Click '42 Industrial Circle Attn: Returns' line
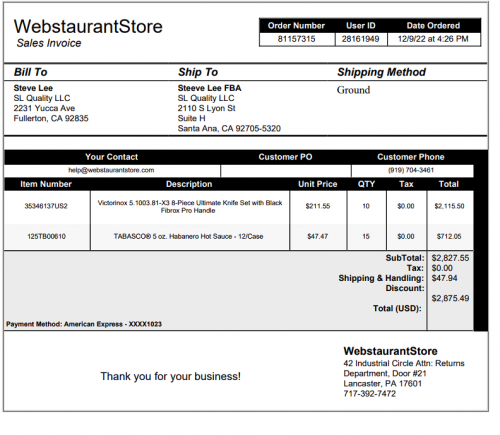 pyautogui.click(x=404, y=363)
